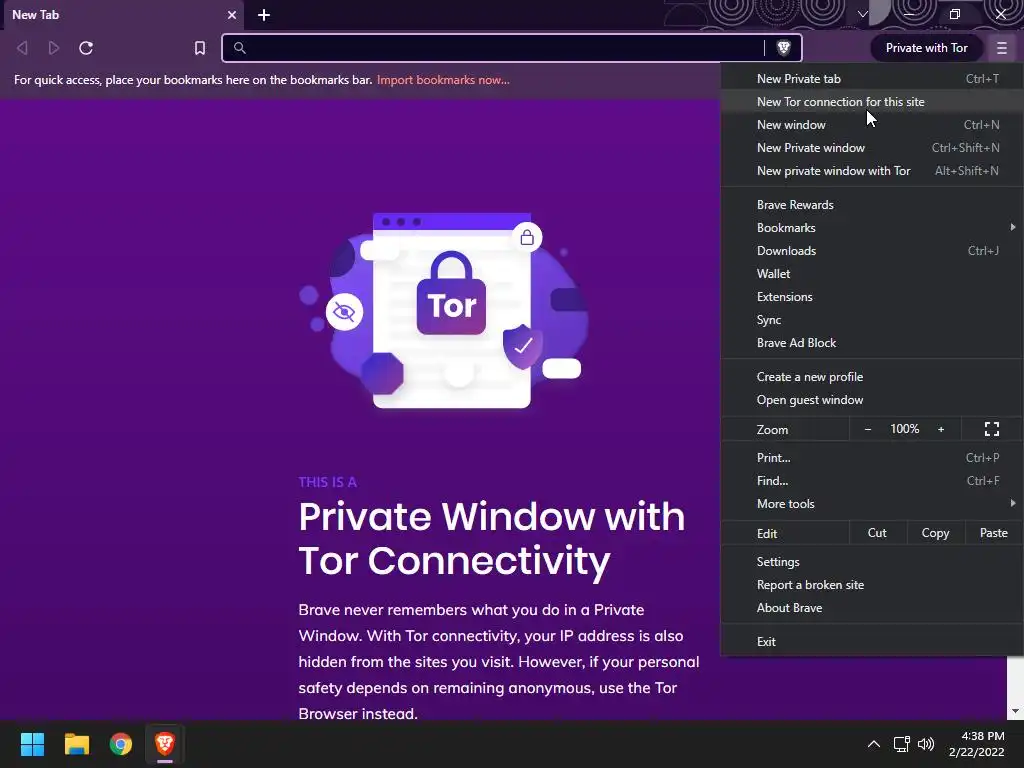Bookmark this tab with the bookmark icon

(x=200, y=48)
